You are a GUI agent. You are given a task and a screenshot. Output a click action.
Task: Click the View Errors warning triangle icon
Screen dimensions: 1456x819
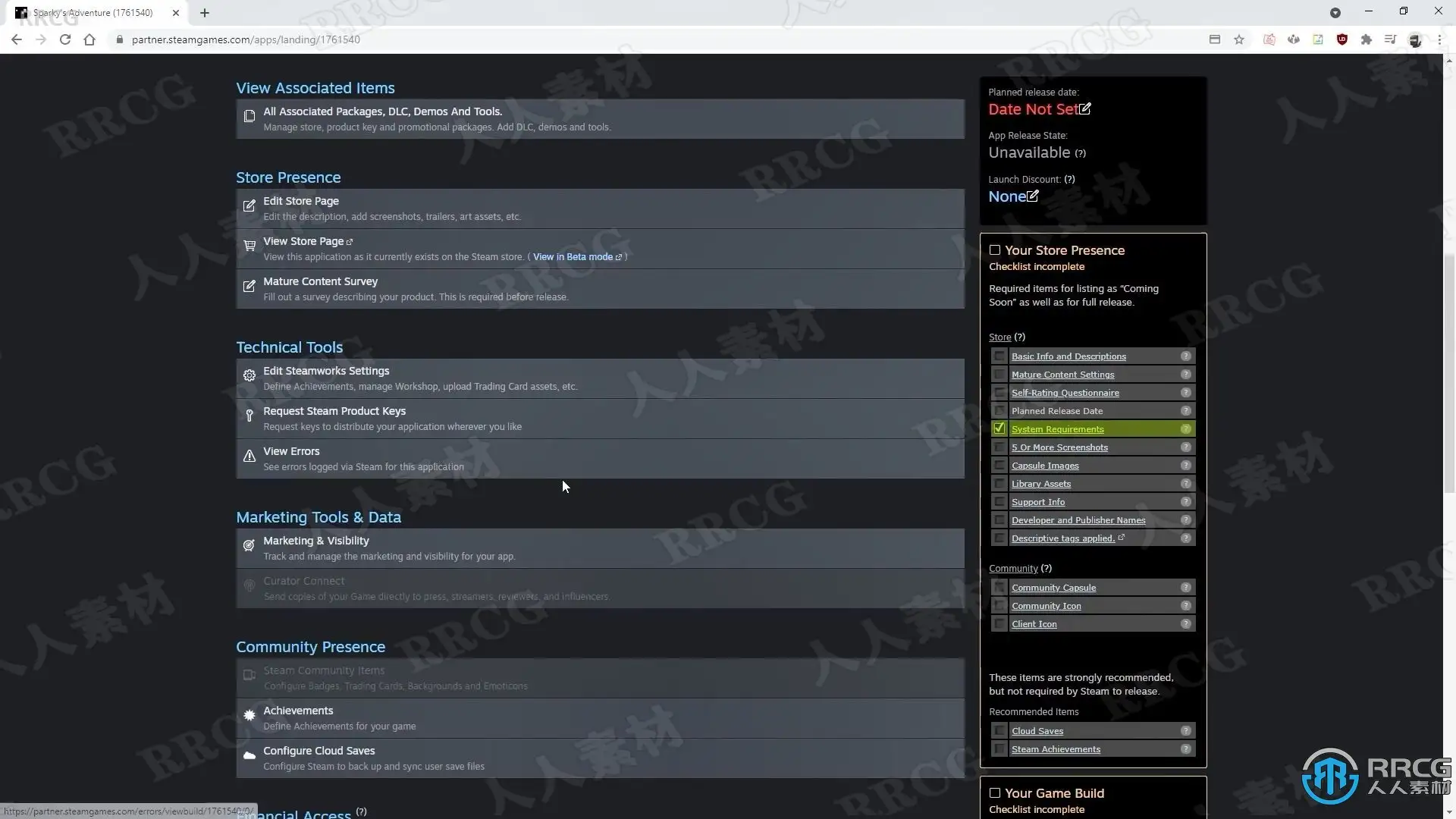249,457
